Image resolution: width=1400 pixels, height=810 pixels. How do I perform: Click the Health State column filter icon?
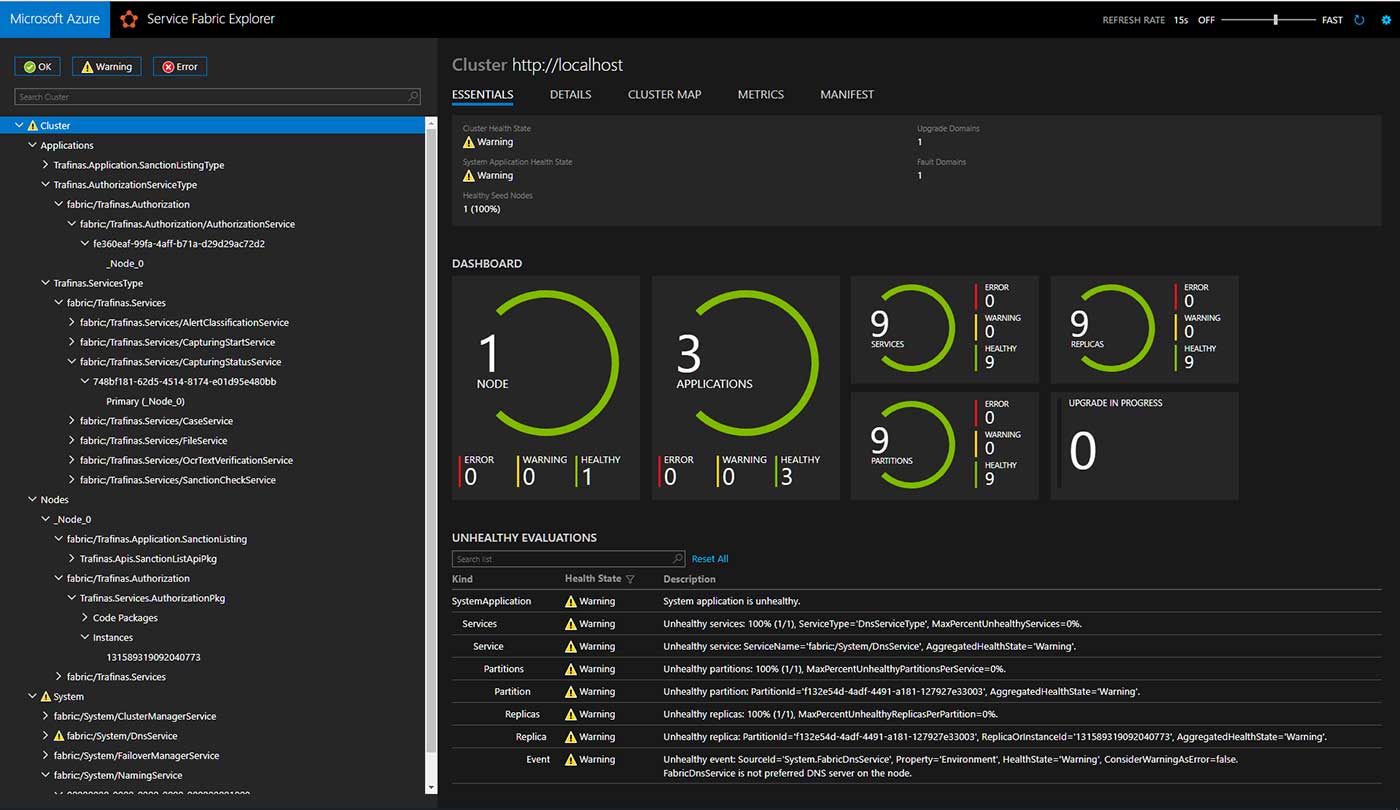tap(630, 579)
